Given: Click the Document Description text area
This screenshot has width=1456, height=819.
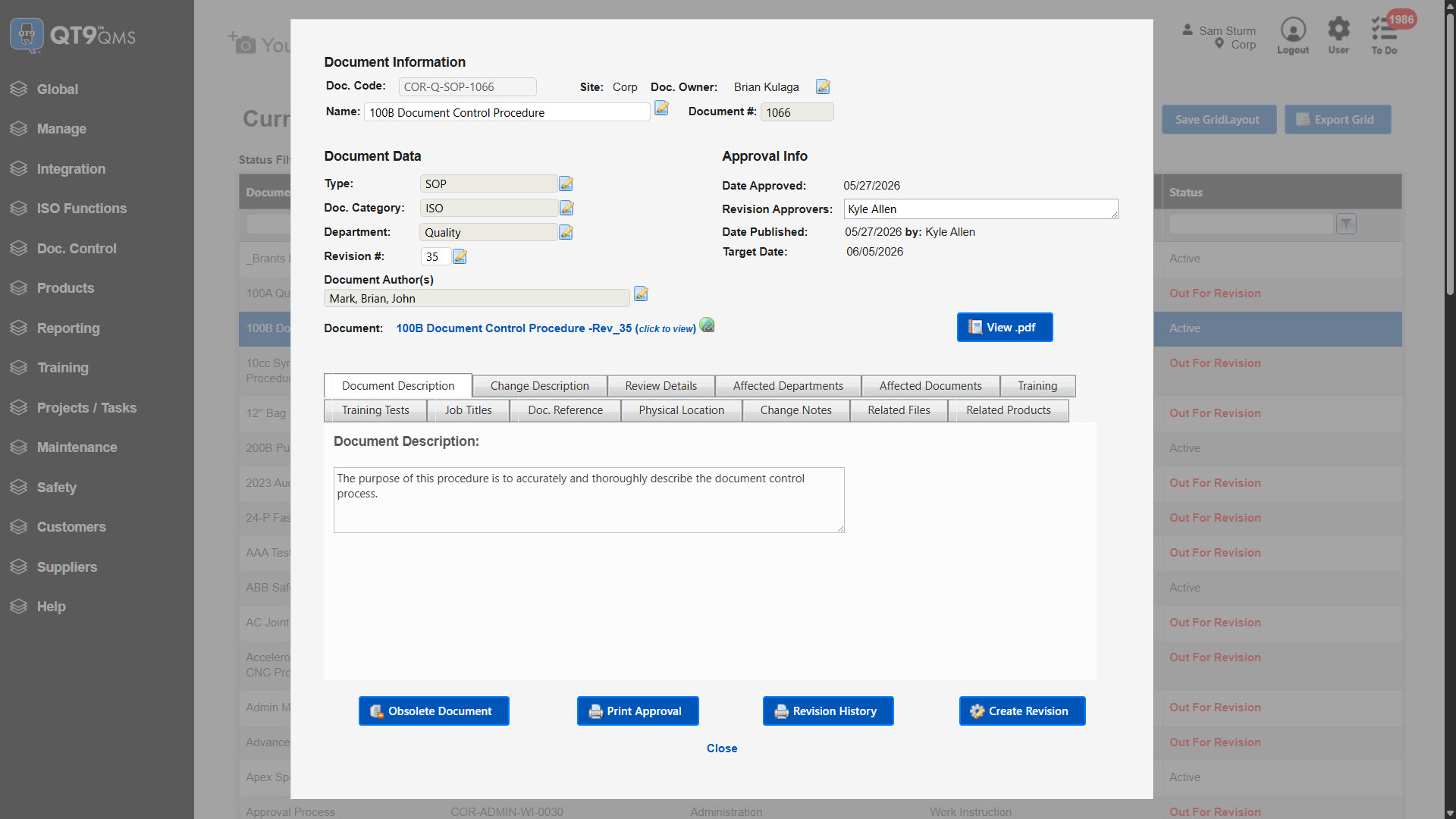Looking at the screenshot, I should tap(588, 500).
